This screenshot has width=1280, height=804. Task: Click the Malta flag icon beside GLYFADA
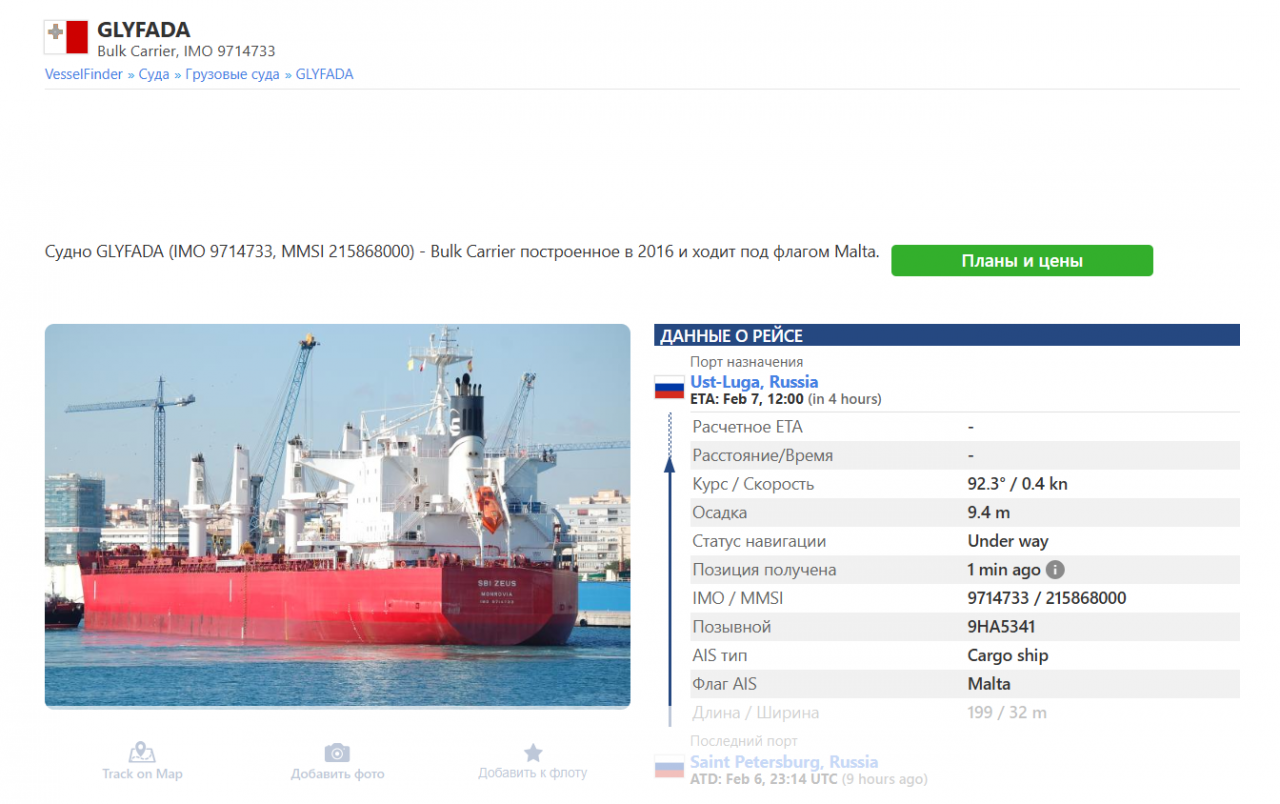66,37
